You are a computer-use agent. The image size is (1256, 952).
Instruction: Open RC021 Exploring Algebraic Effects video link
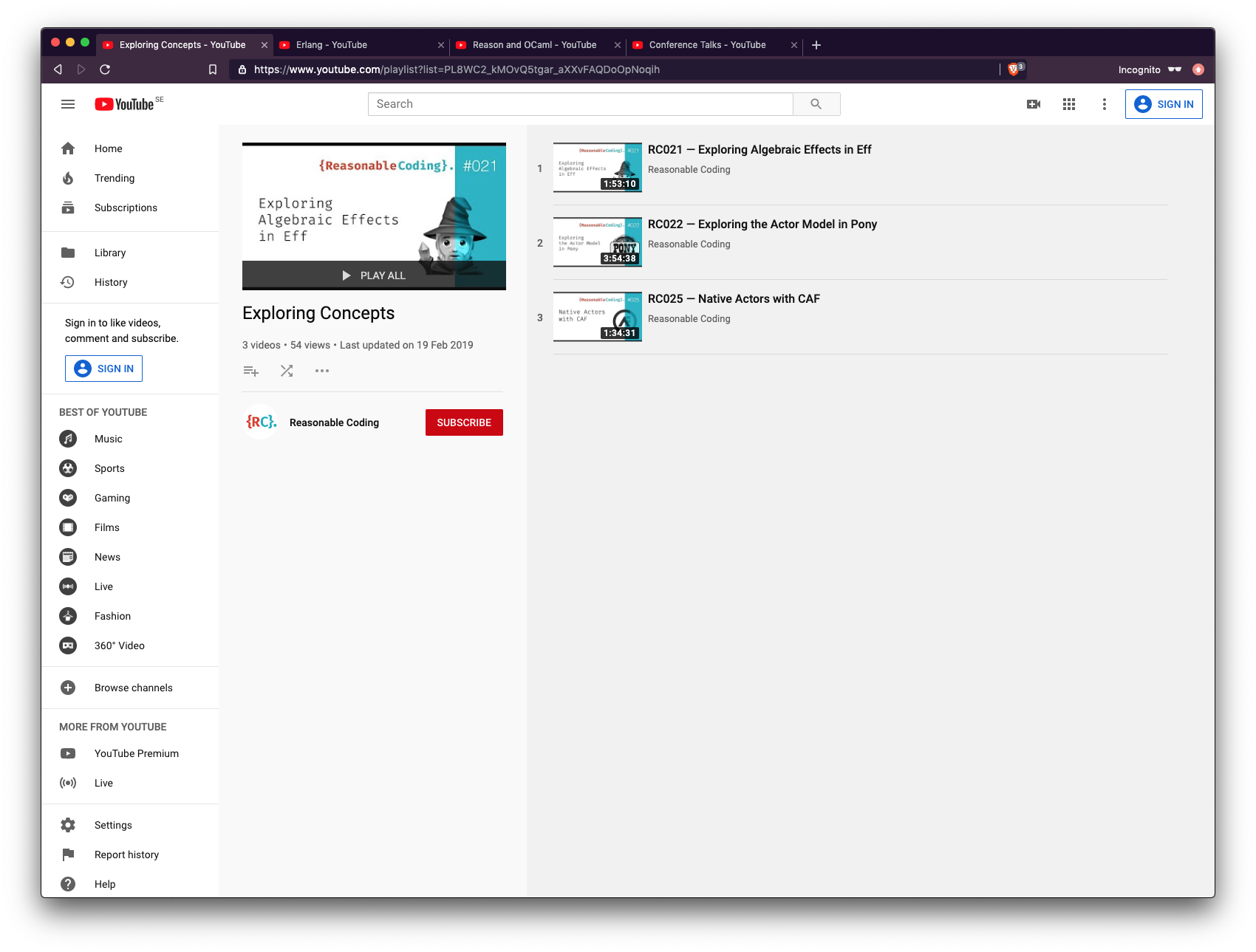pos(760,149)
